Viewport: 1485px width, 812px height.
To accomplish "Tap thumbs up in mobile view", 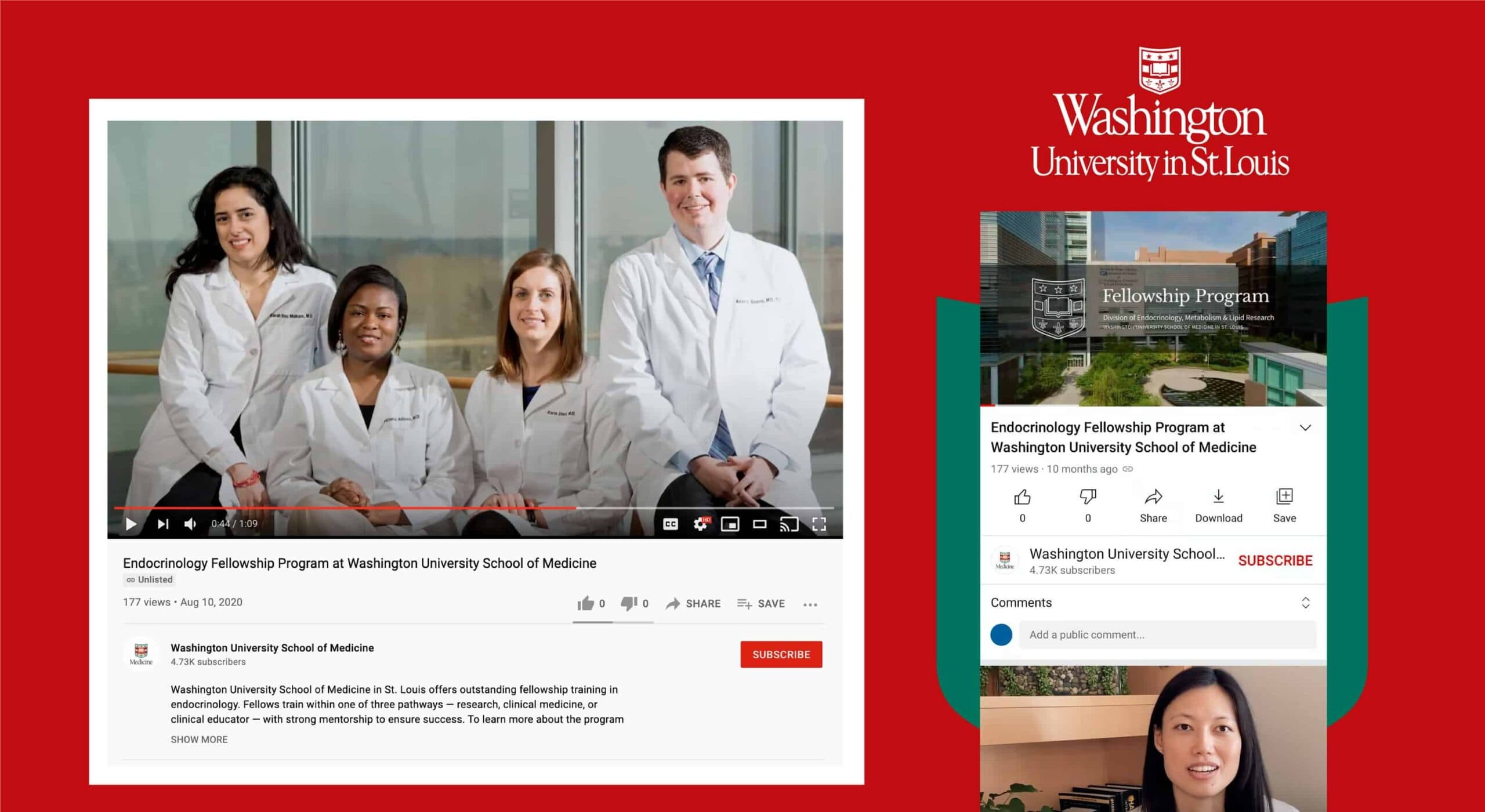I will pyautogui.click(x=1022, y=506).
